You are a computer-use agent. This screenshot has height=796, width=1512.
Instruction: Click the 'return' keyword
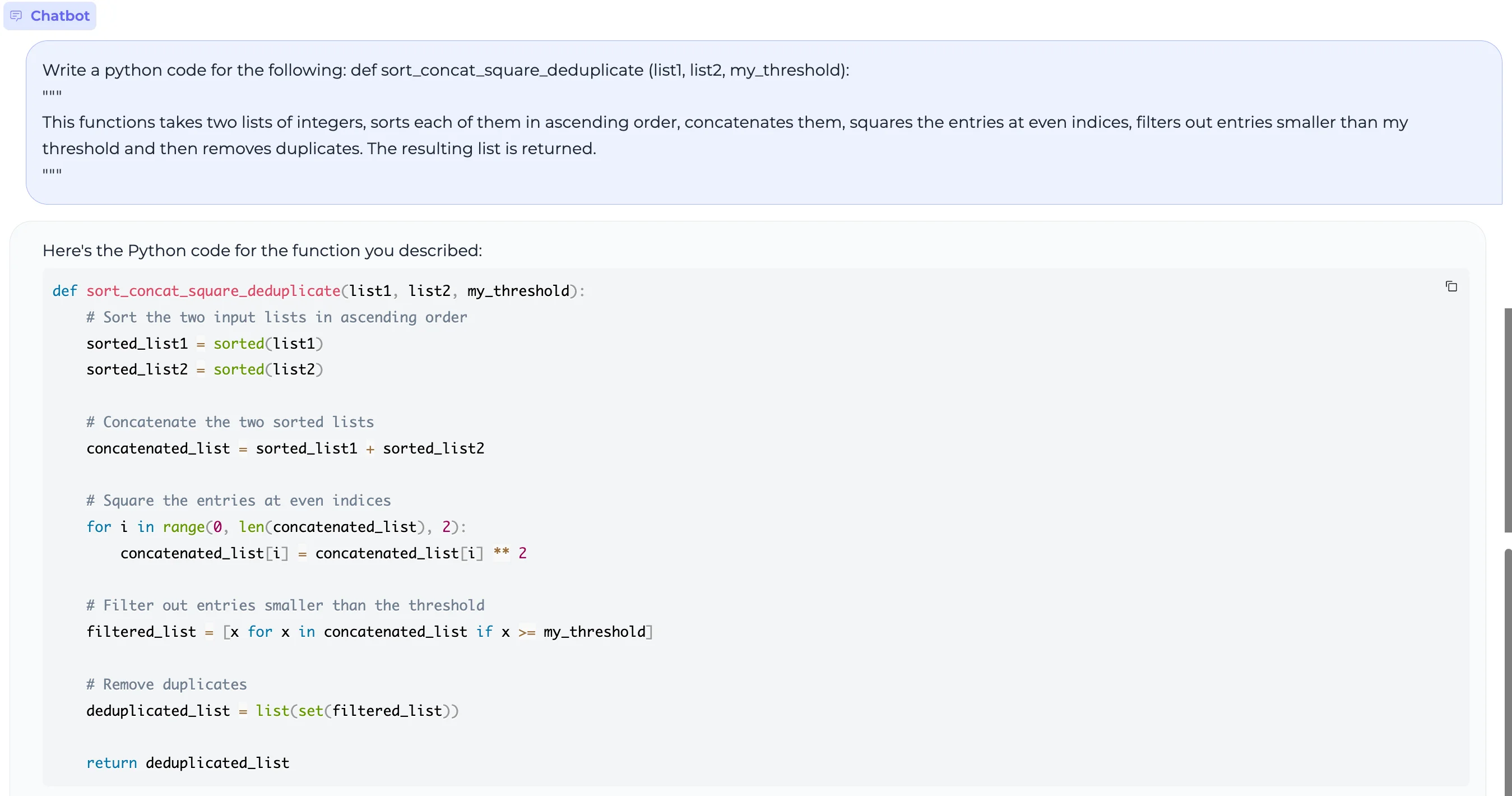pyautogui.click(x=112, y=763)
